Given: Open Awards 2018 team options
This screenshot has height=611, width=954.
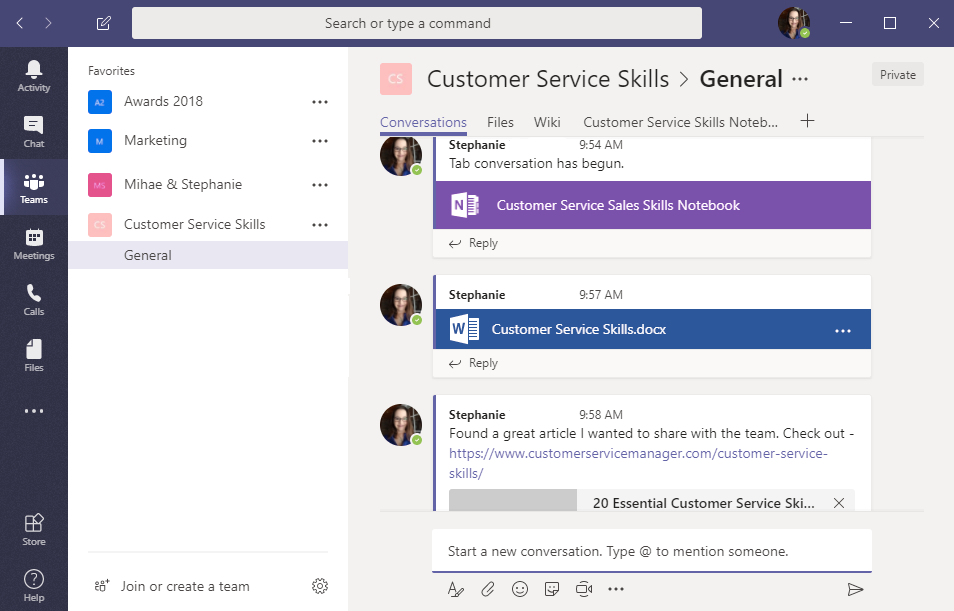Looking at the screenshot, I should pos(320,102).
